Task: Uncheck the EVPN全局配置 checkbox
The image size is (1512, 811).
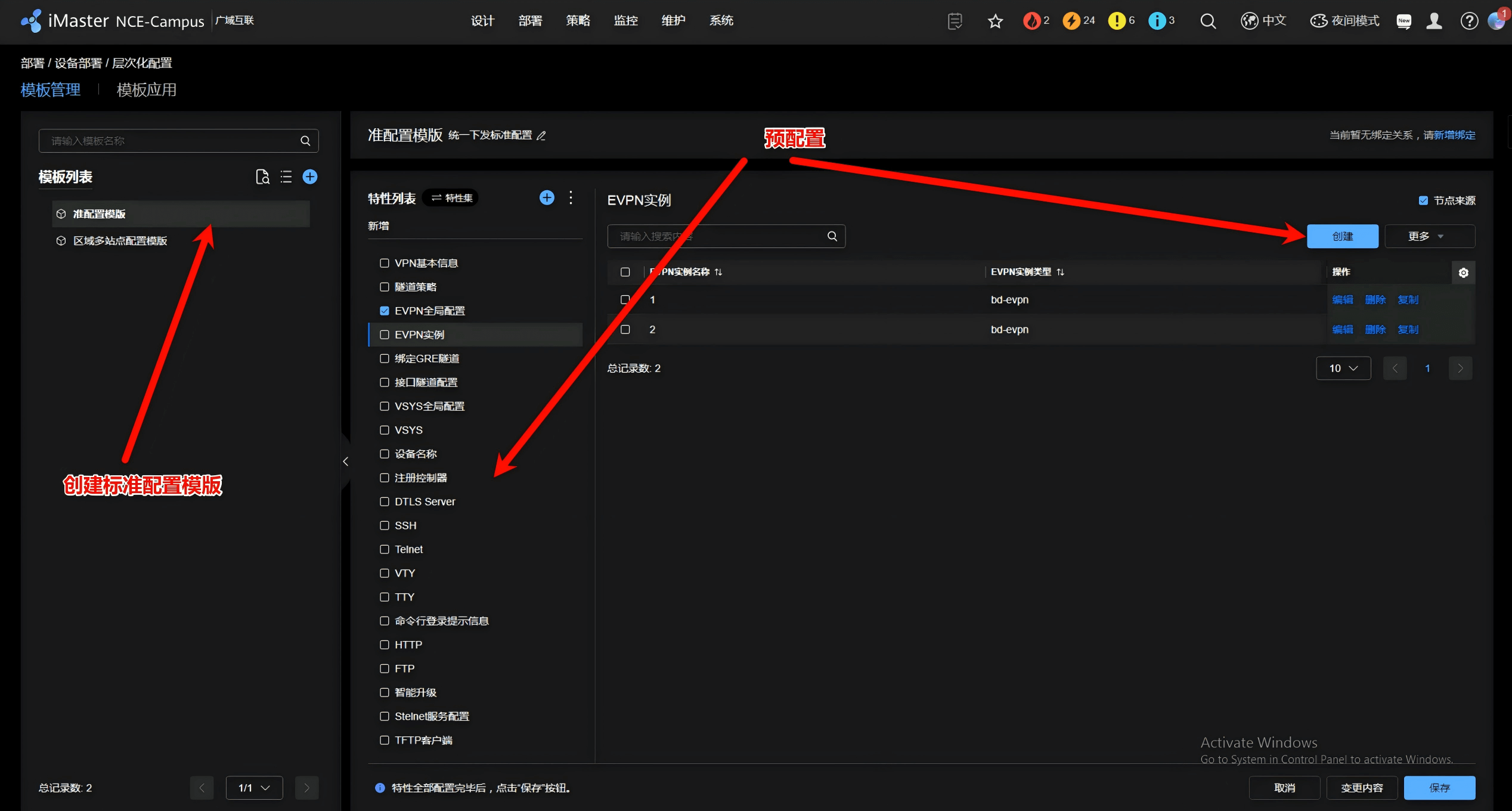Action: 385,311
